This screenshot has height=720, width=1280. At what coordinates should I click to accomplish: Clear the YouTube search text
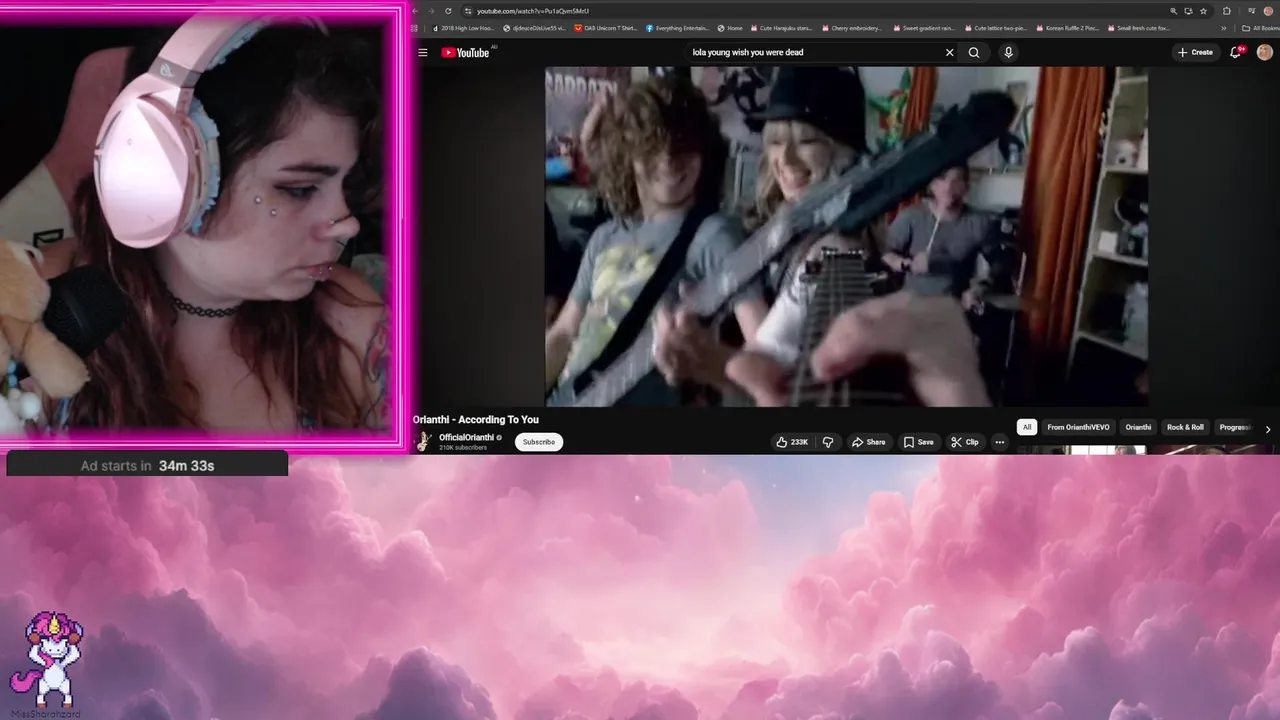point(950,52)
